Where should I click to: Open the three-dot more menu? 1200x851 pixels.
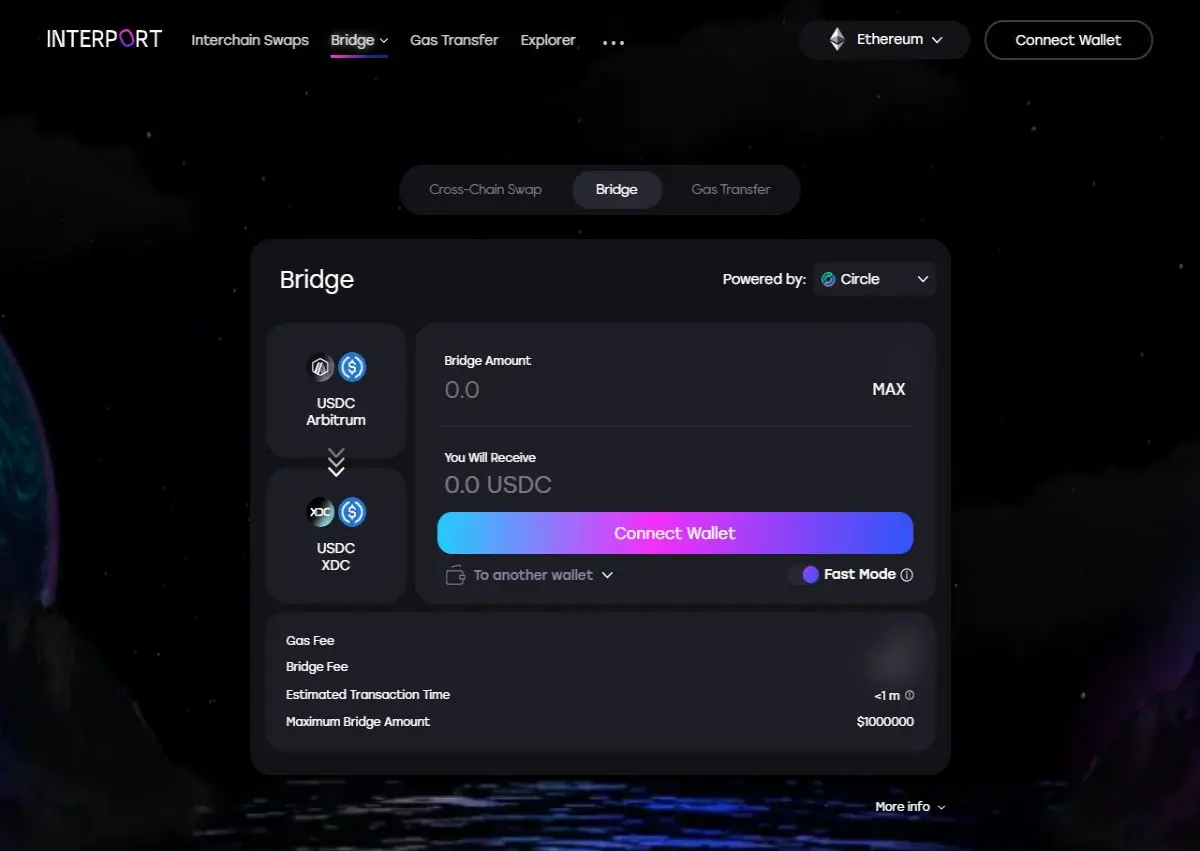613,43
